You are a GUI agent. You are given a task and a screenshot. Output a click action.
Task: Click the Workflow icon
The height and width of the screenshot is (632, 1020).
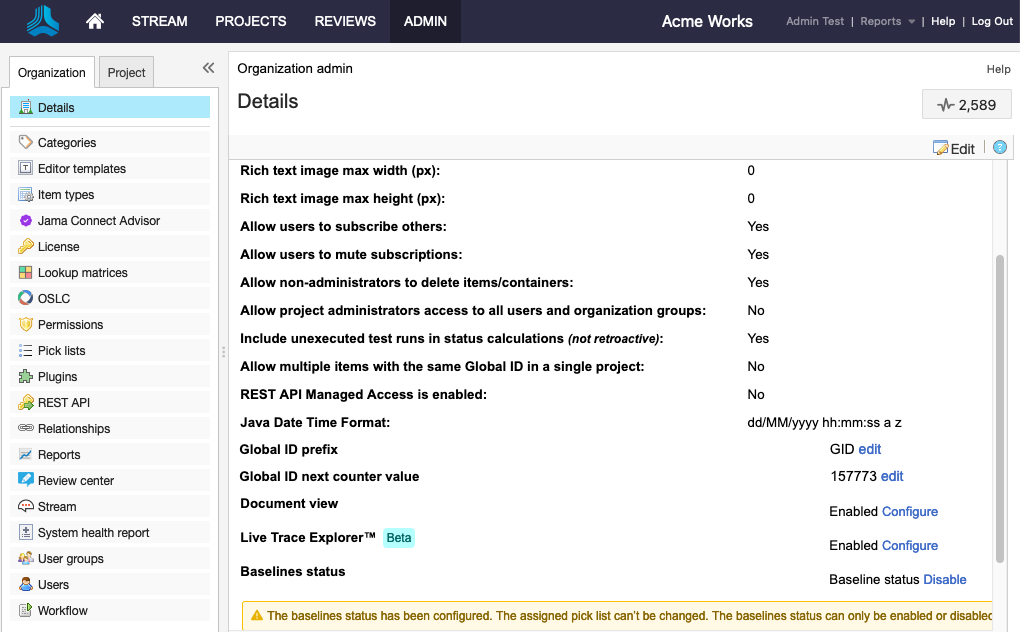coord(25,610)
